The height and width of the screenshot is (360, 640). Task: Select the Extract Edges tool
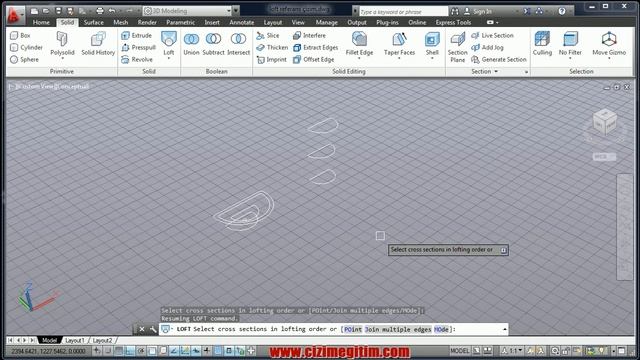tap(316, 47)
